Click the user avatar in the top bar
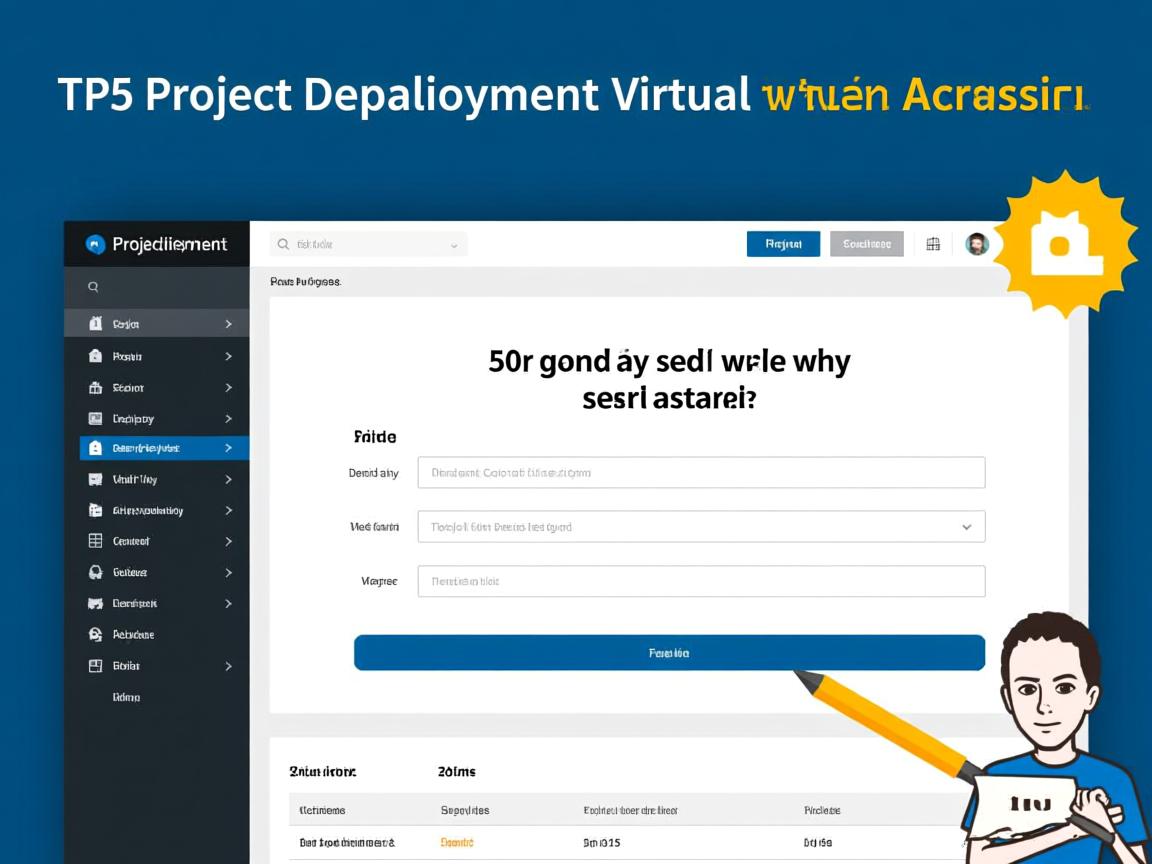This screenshot has height=864, width=1152. tap(976, 244)
